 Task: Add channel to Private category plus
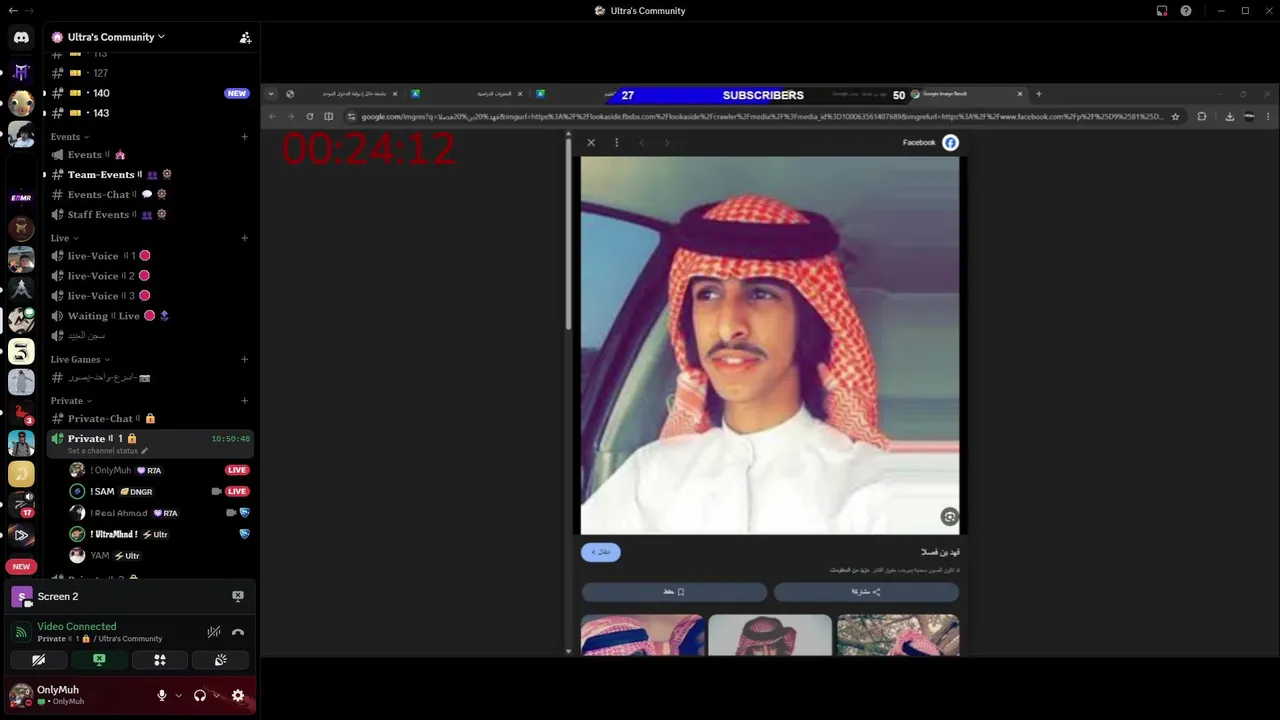click(245, 401)
